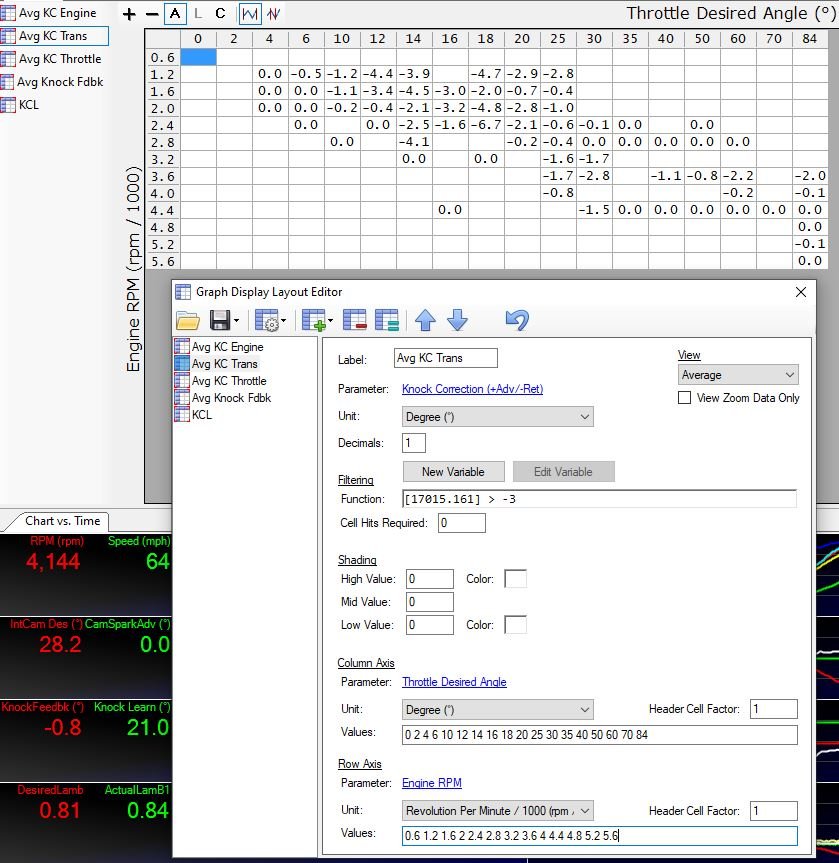Viewport: 839px width, 863px height.
Task: Open KCL graph in the top-left list
Action: [20, 105]
